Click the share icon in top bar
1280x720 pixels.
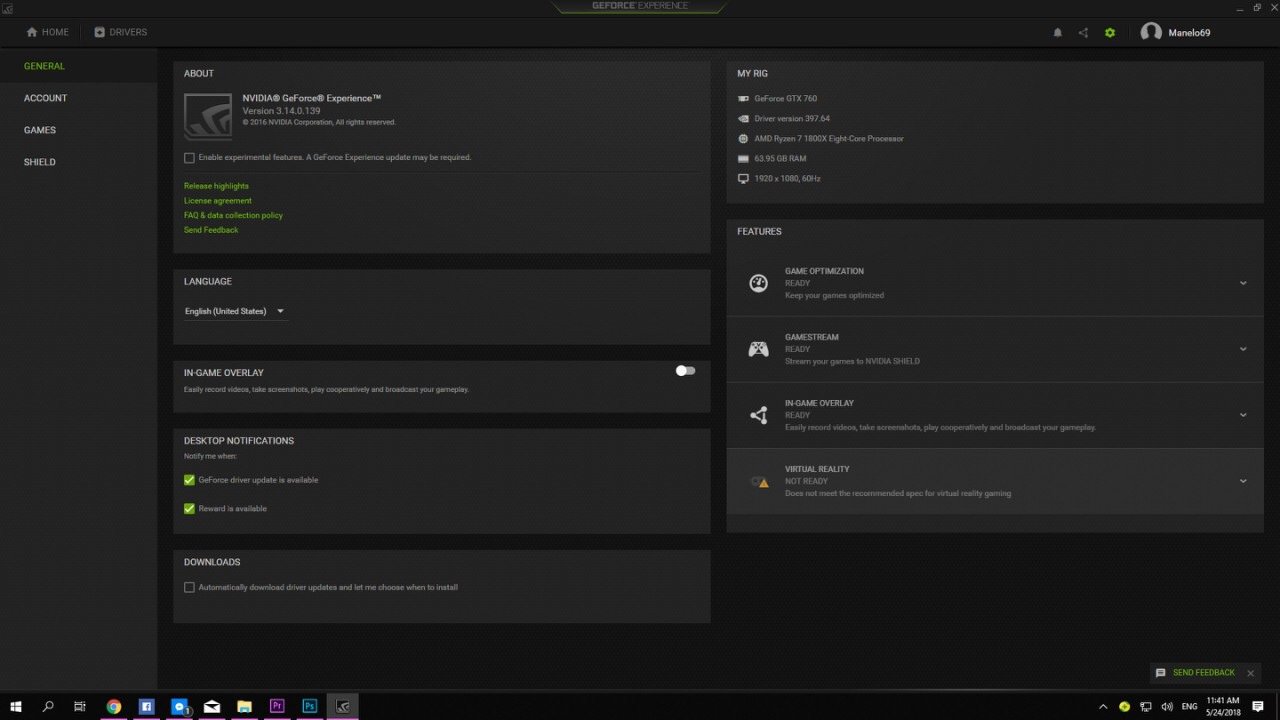tap(1083, 33)
